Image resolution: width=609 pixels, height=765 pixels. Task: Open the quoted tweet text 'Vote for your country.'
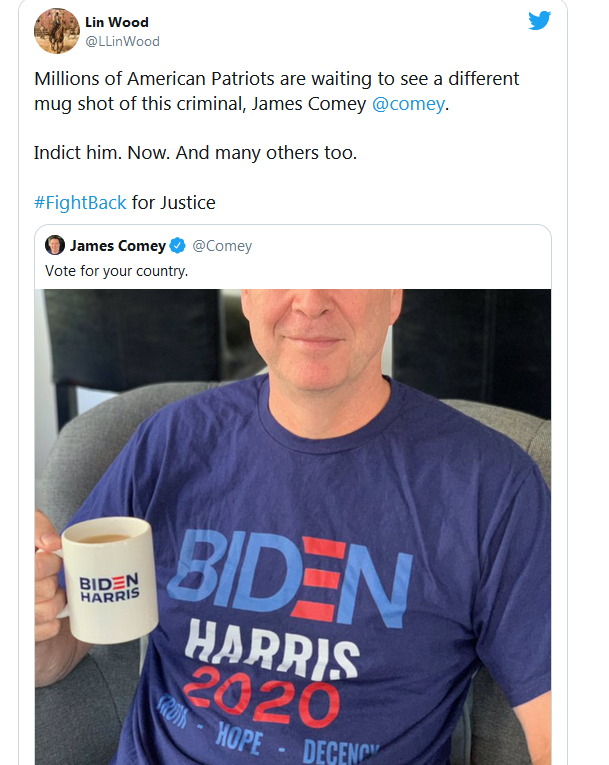pyautogui.click(x=116, y=271)
